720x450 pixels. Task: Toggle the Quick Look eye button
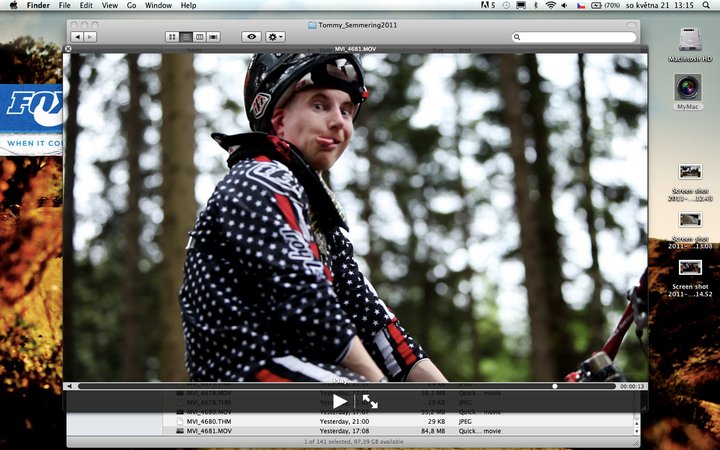tap(251, 37)
